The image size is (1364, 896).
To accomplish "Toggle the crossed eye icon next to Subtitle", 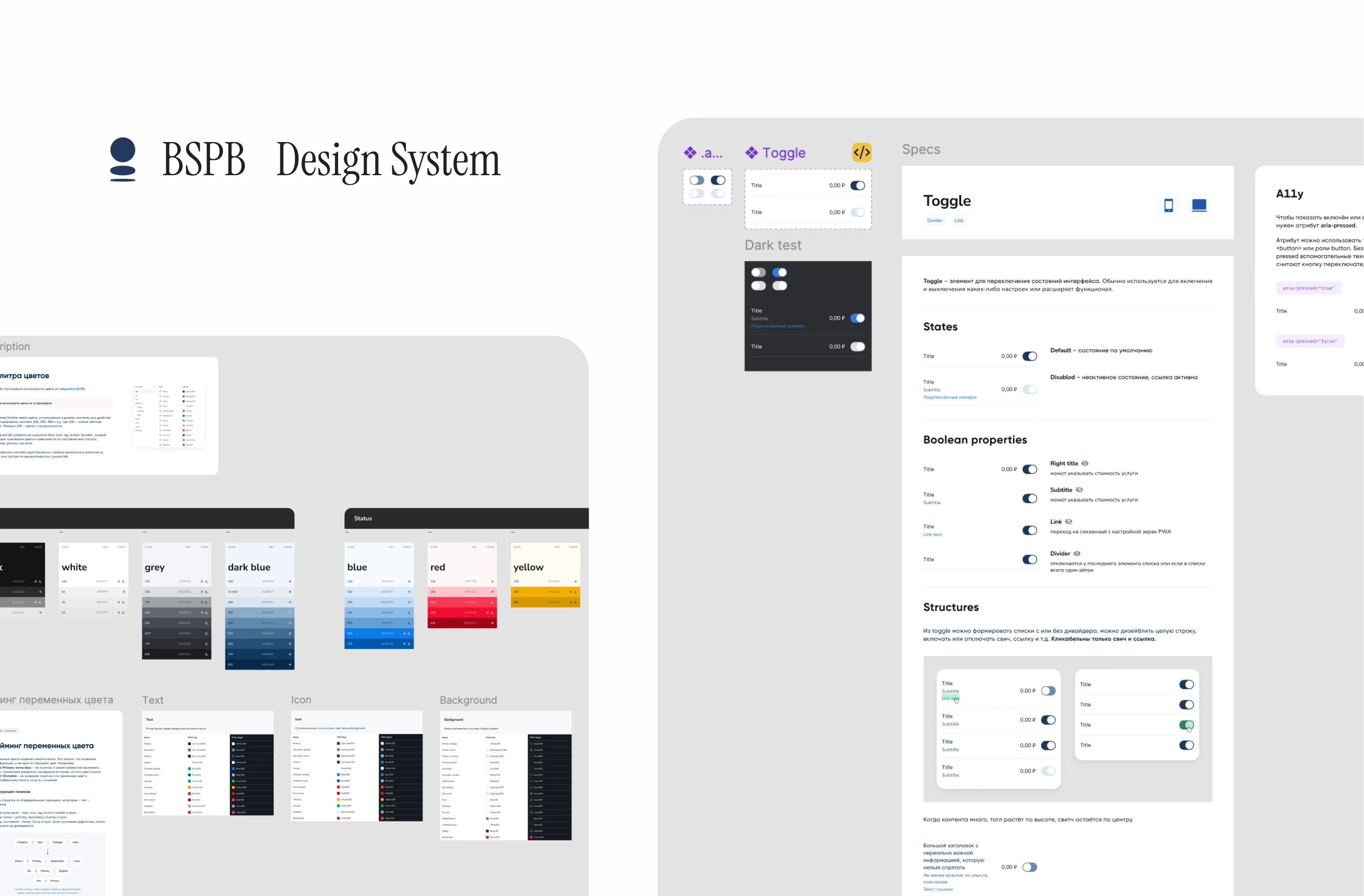I will pyautogui.click(x=1079, y=490).
